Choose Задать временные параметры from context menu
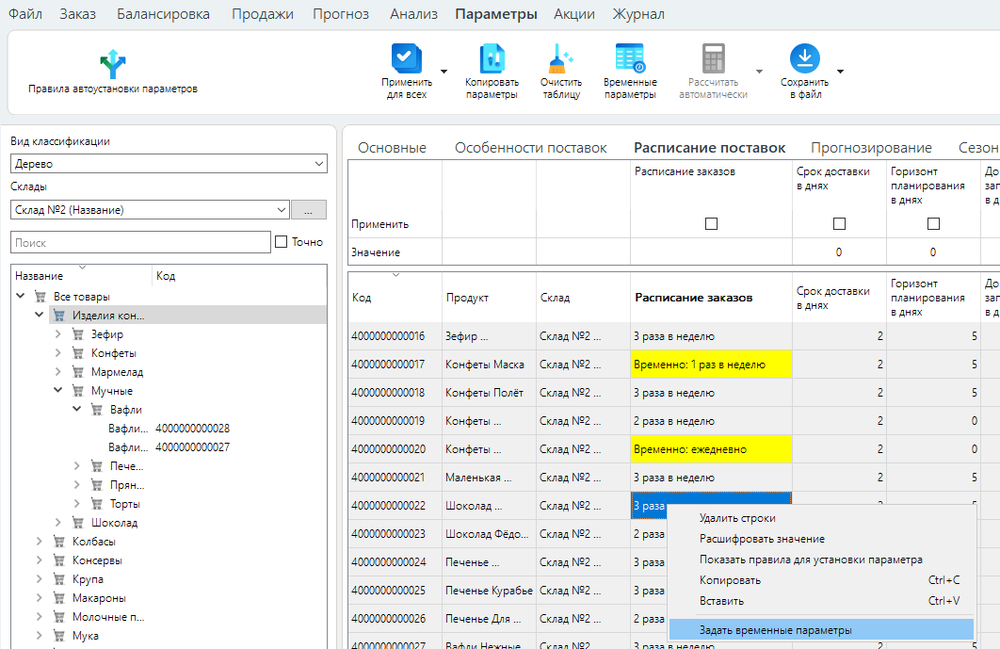 776,630
